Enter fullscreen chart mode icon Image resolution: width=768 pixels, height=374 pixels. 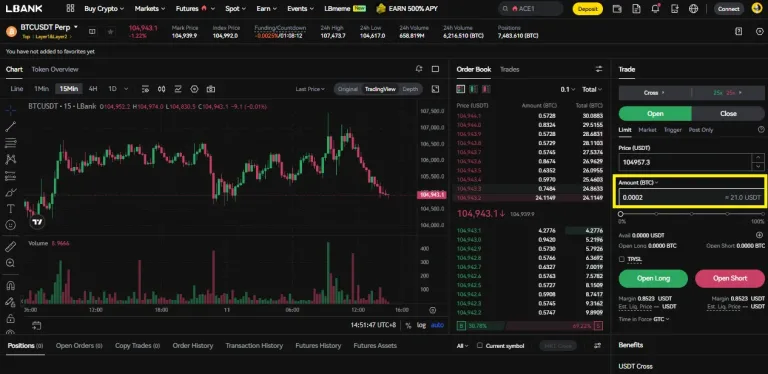pyautogui.click(x=435, y=89)
